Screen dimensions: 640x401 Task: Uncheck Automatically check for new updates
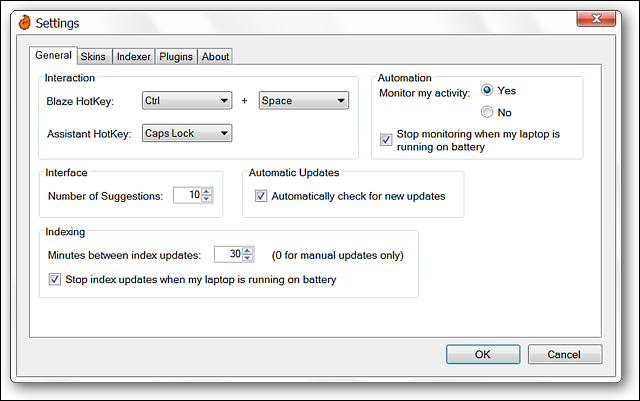pos(261,196)
